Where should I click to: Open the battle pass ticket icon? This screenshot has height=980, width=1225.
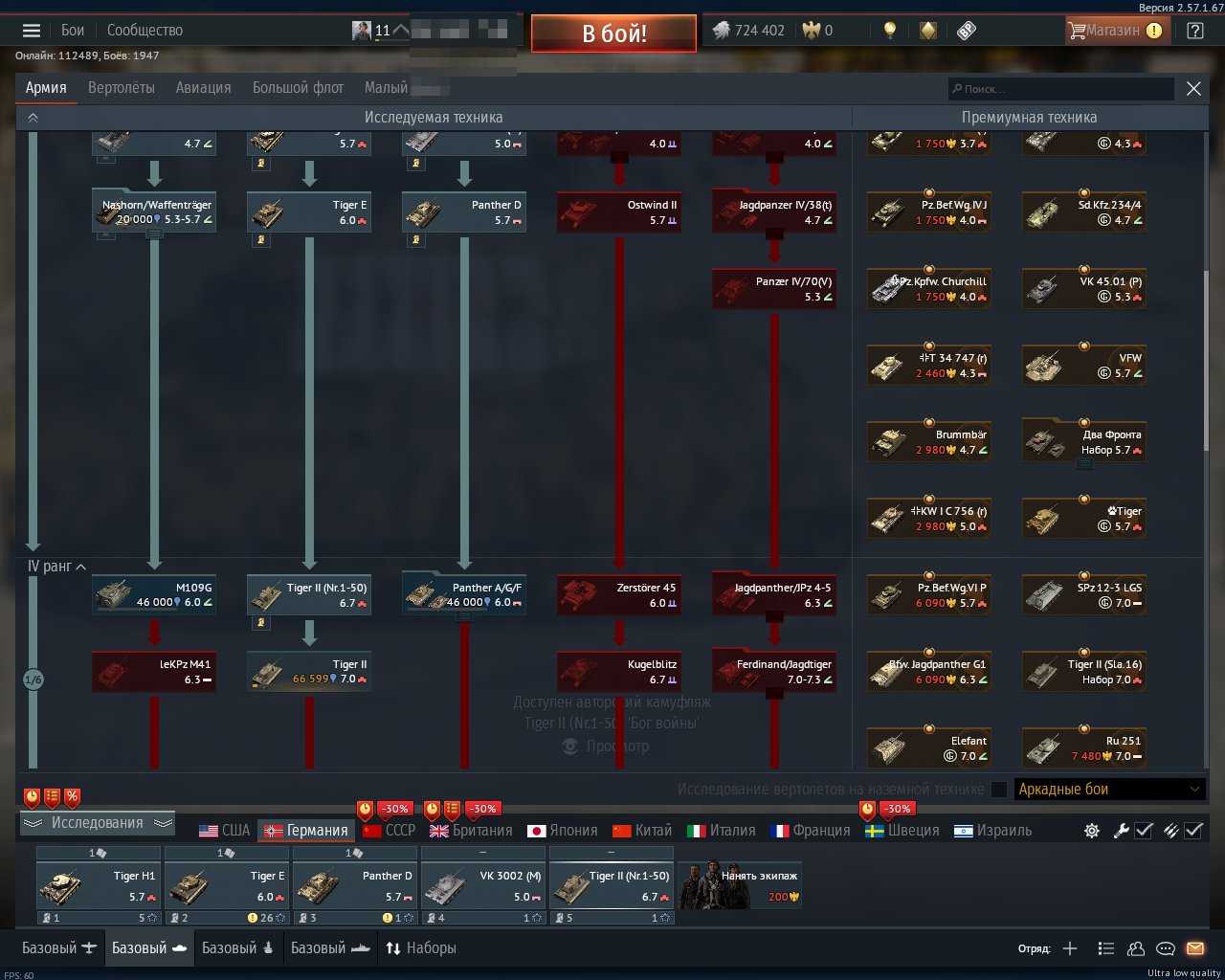coord(967,31)
